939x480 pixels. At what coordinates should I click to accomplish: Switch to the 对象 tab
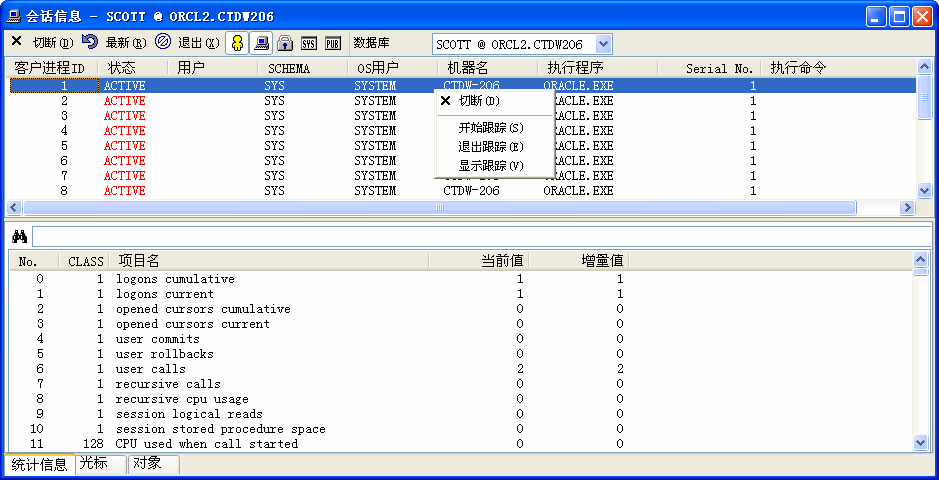coord(146,464)
